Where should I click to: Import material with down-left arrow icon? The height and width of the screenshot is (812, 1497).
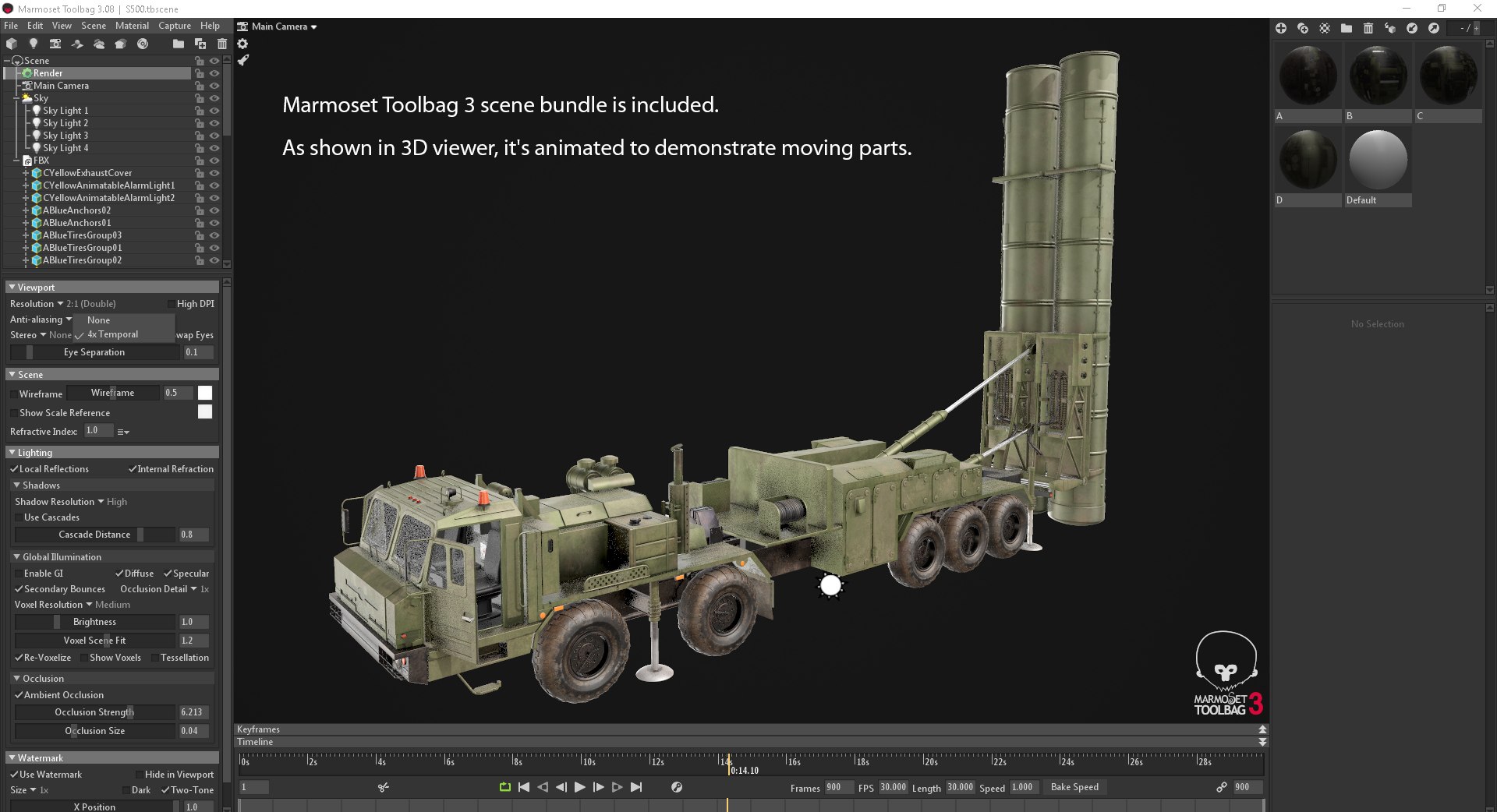point(1411,28)
